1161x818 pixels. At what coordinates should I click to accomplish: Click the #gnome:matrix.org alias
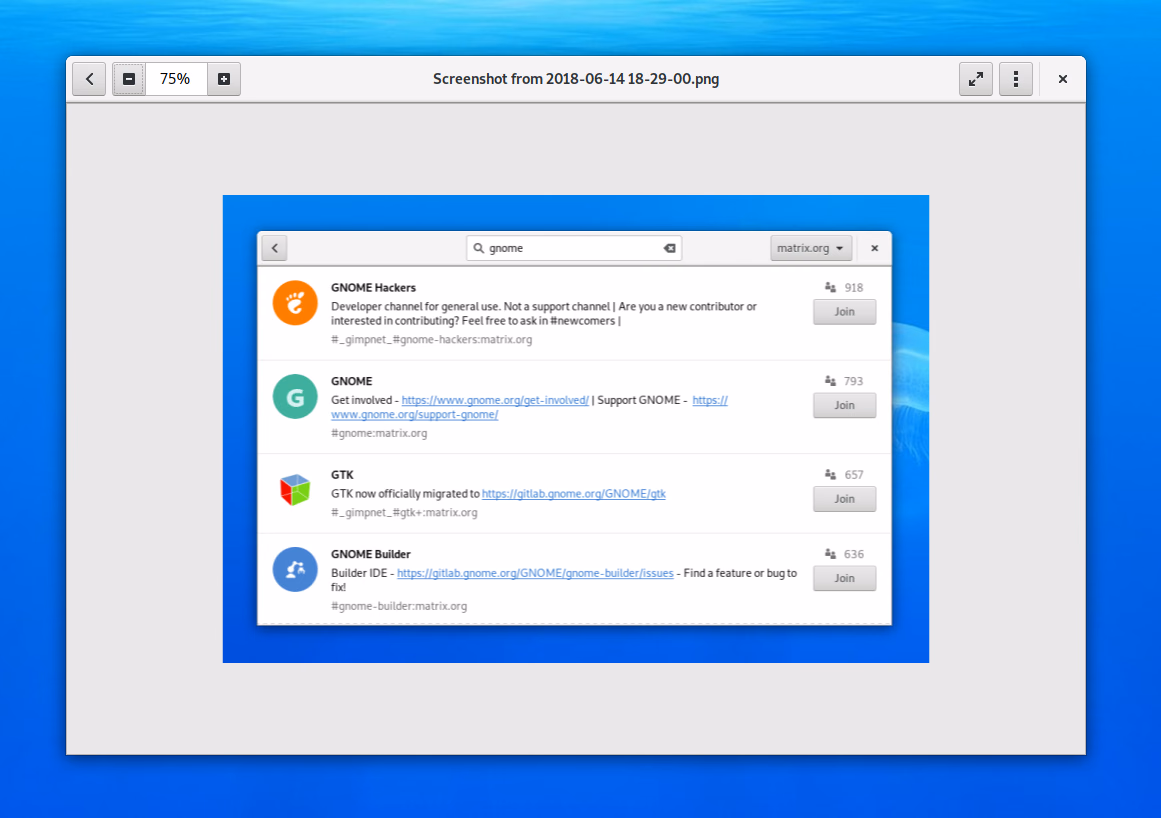tap(379, 433)
